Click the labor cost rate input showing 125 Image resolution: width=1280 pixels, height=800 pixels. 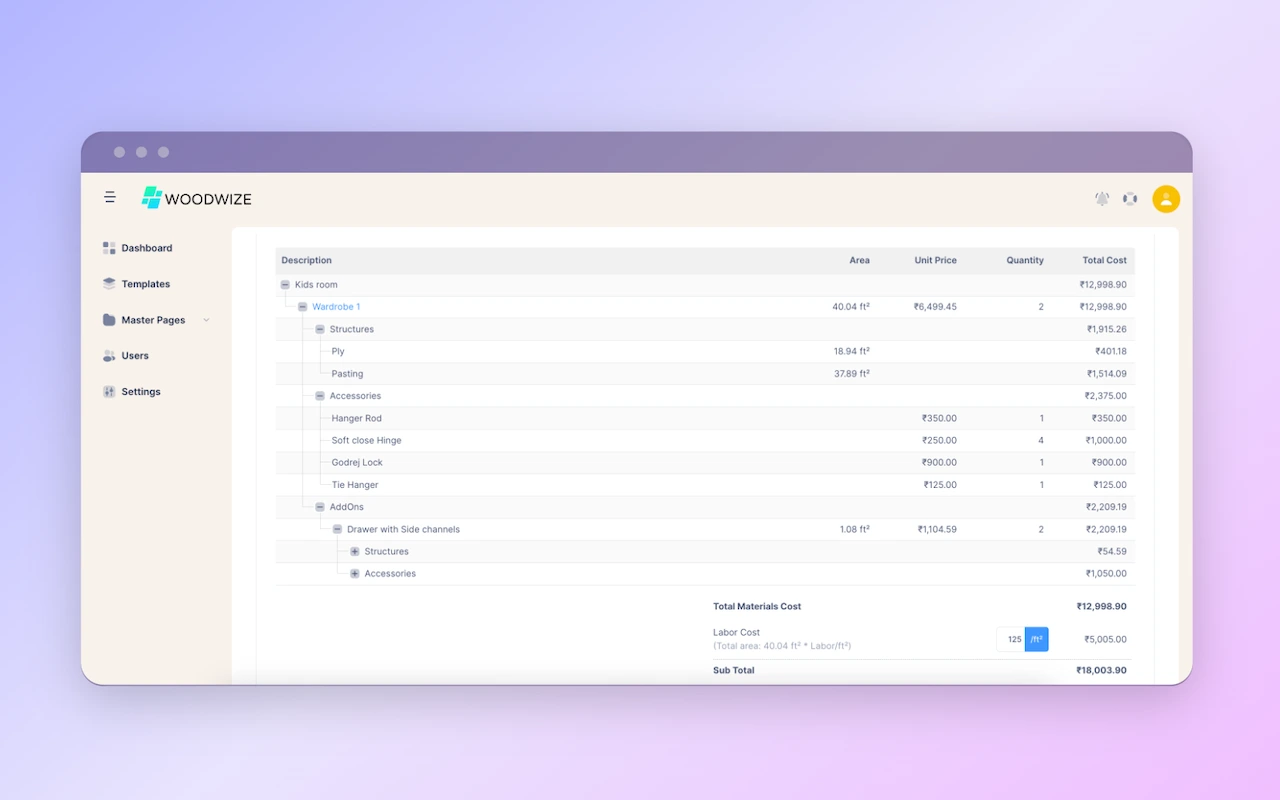(x=1011, y=639)
